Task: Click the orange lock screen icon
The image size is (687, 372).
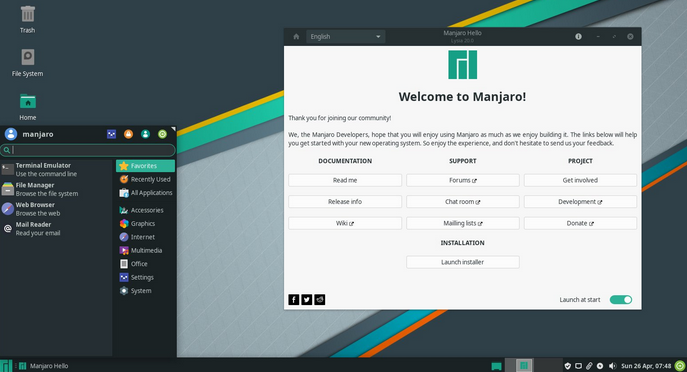Action: coord(128,134)
